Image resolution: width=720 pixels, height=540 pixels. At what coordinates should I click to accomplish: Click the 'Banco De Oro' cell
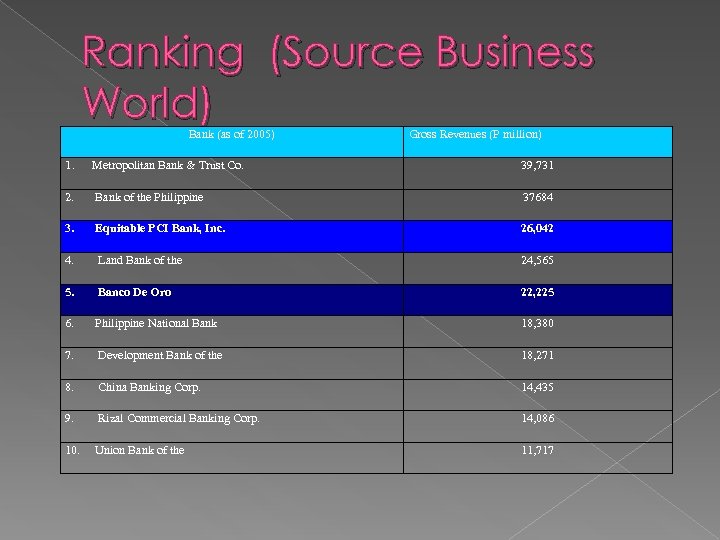232,300
